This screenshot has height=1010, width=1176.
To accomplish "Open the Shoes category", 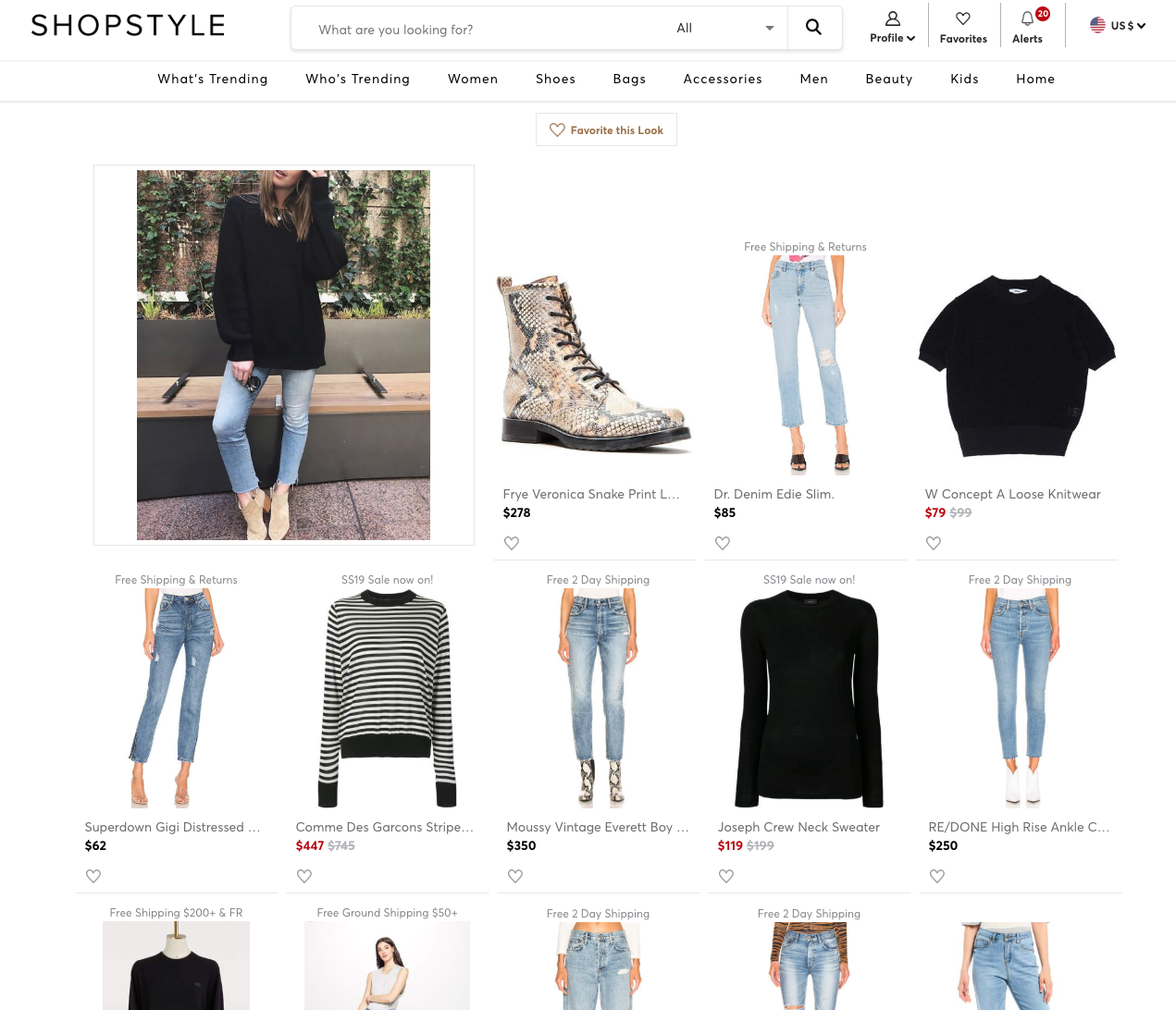I will [555, 80].
